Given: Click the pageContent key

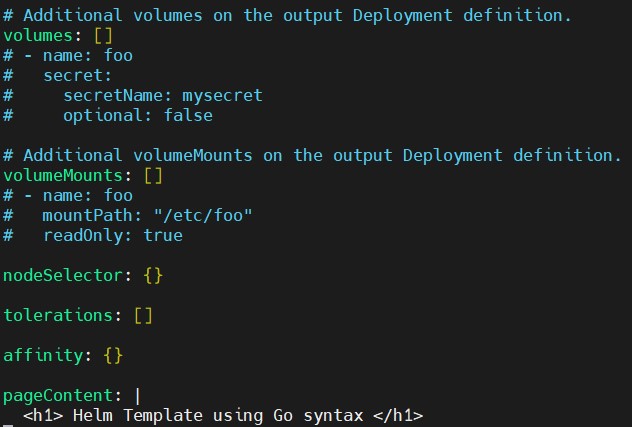Looking at the screenshot, I should (x=58, y=396).
